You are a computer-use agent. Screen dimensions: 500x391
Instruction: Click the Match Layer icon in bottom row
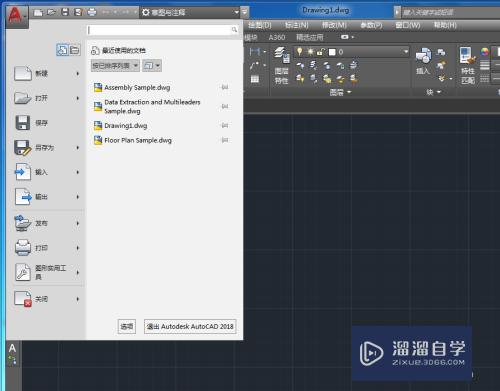tap(353, 79)
